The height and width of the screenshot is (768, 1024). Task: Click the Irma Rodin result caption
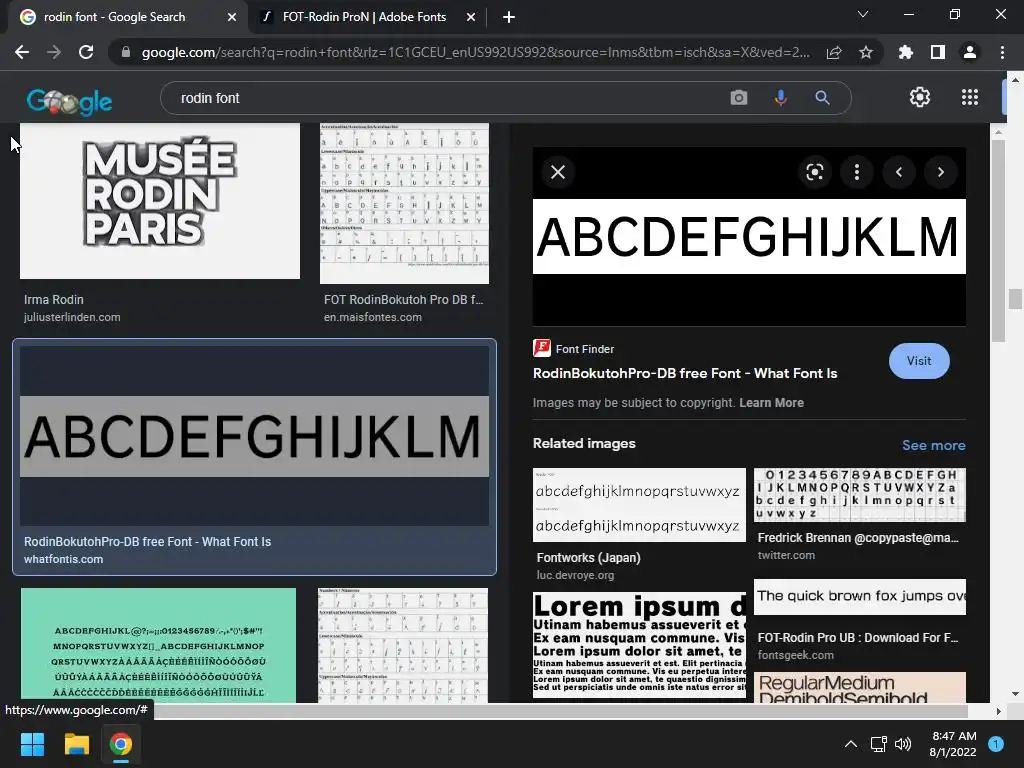point(54,299)
